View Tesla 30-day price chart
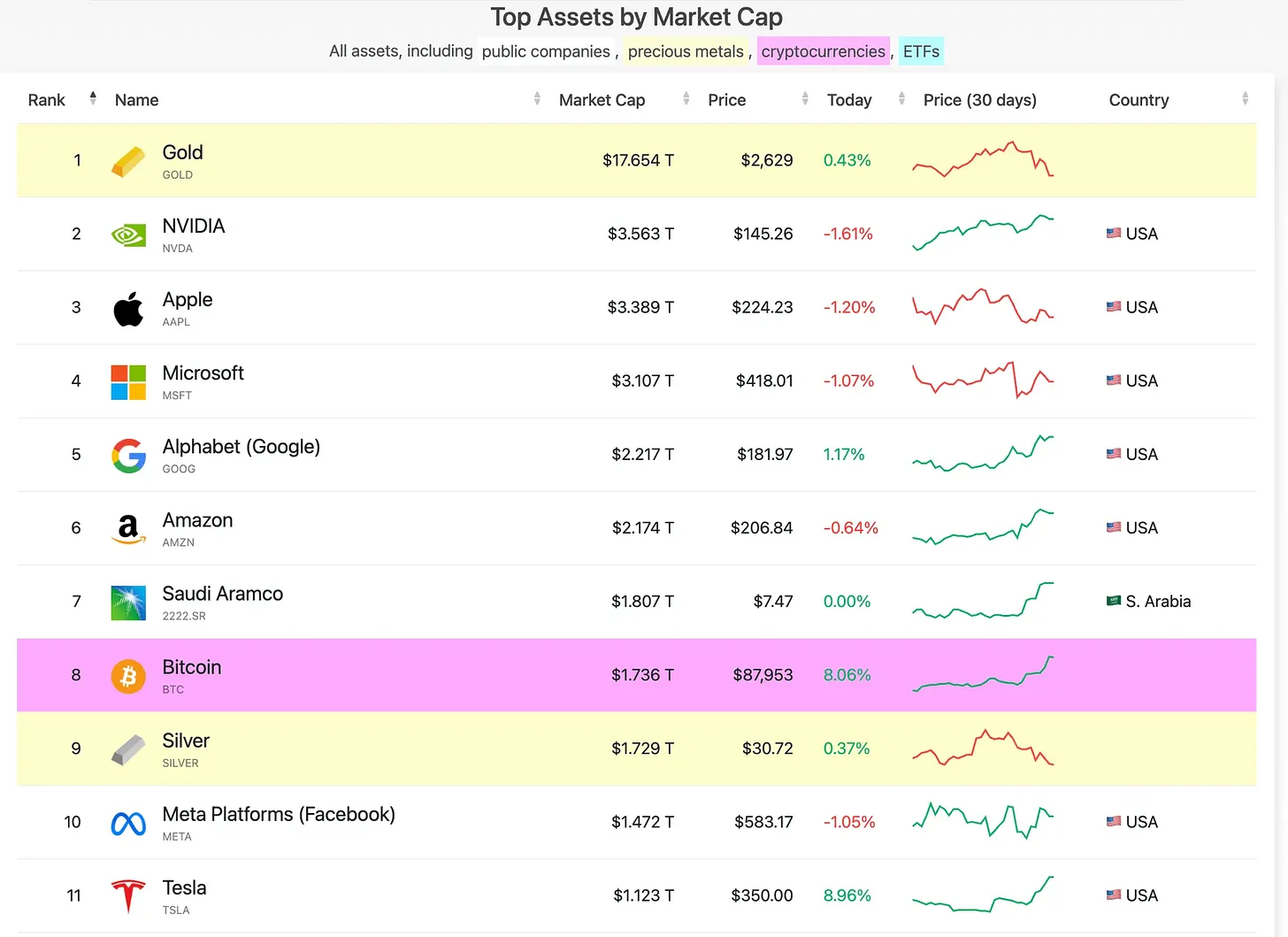The image size is (1288, 937). 983,894
